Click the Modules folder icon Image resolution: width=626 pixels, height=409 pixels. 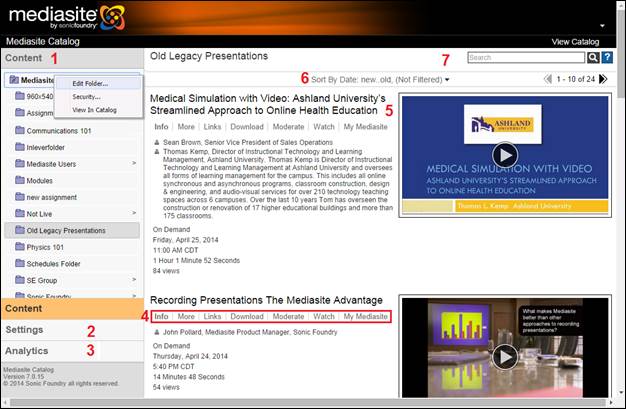point(20,180)
